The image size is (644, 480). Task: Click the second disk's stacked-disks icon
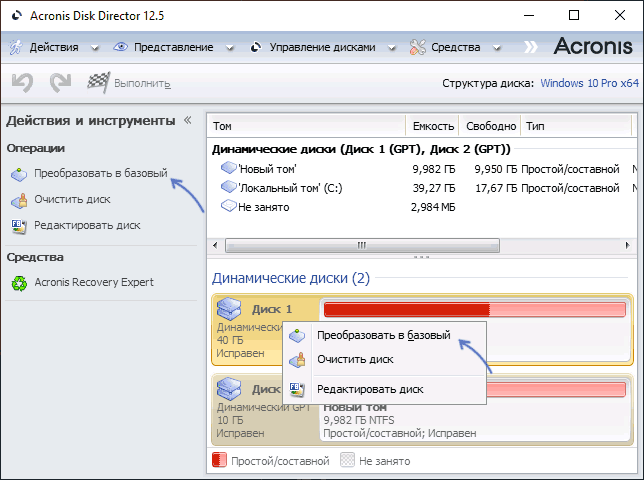(x=229, y=388)
